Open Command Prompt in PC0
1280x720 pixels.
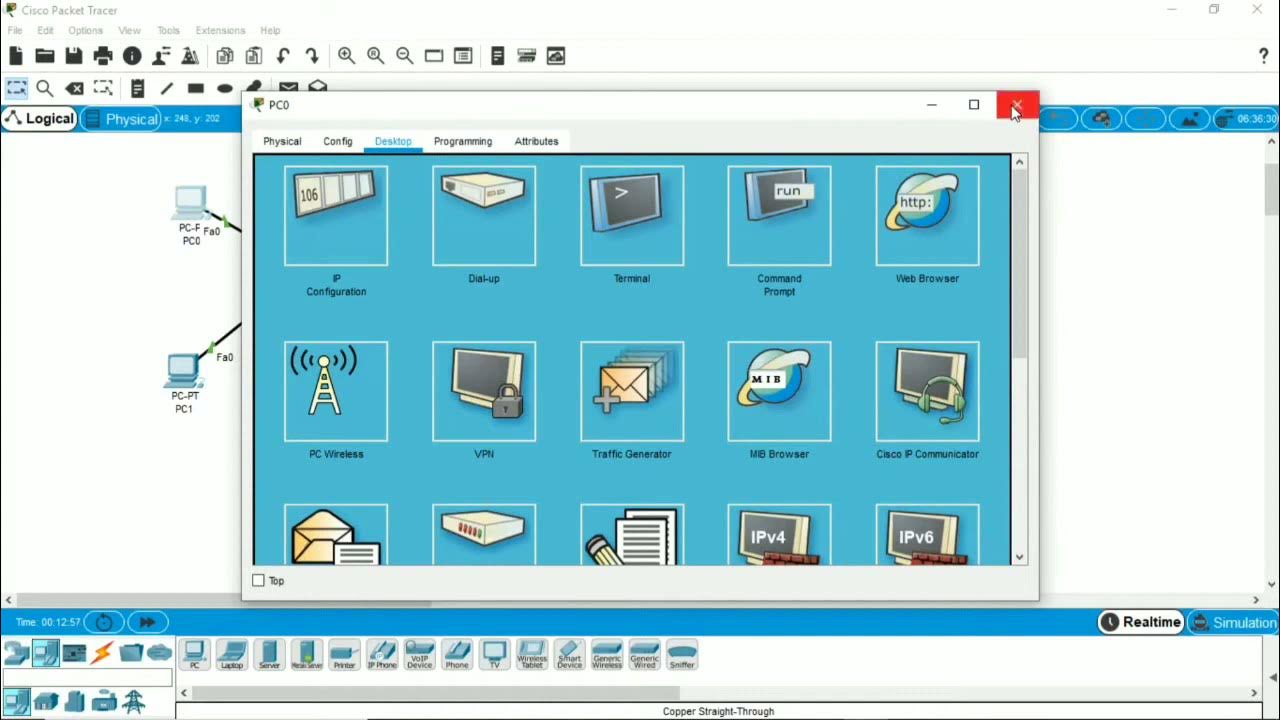pos(779,216)
